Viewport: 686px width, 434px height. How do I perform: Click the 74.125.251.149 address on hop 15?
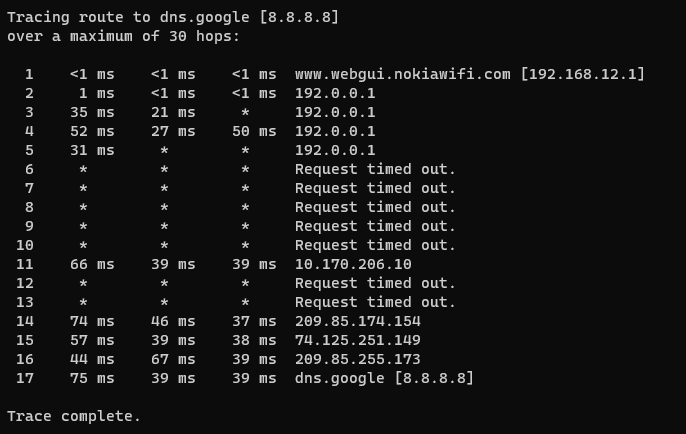tap(358, 340)
